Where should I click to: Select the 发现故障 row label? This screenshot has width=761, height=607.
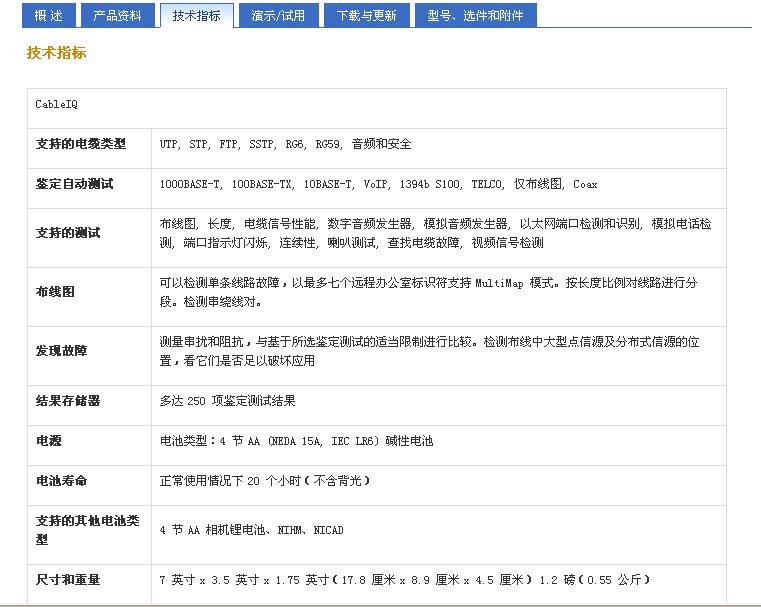[x=61, y=350]
